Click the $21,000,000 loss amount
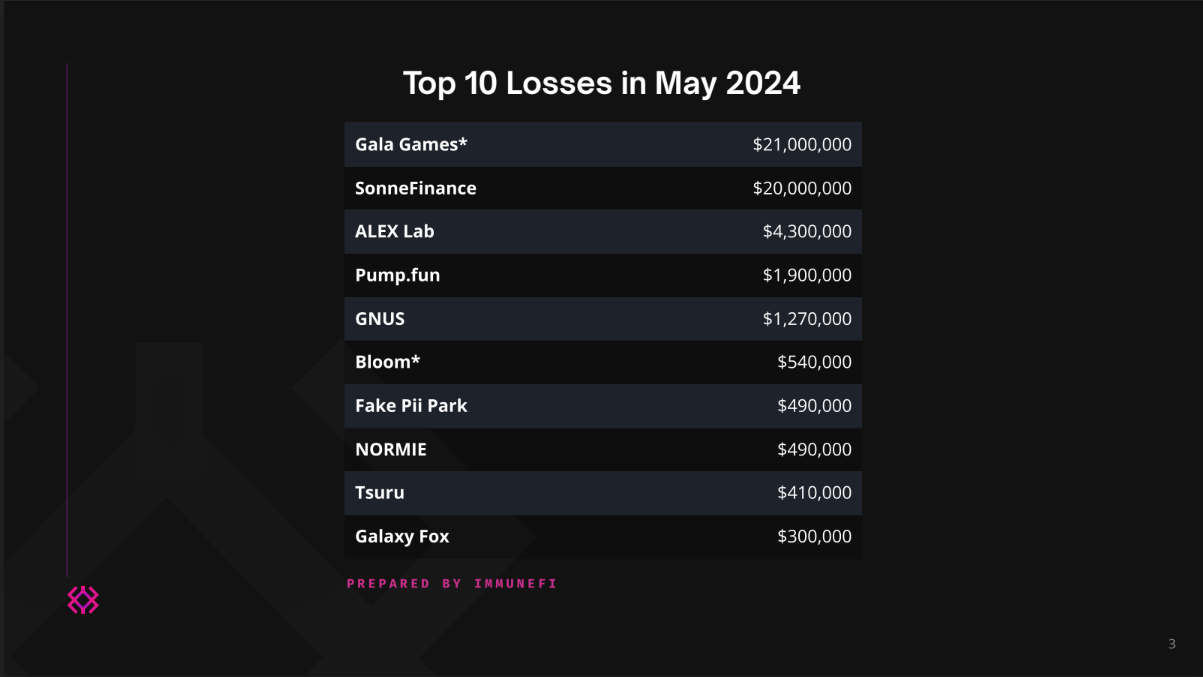1203x677 pixels. click(x=802, y=144)
